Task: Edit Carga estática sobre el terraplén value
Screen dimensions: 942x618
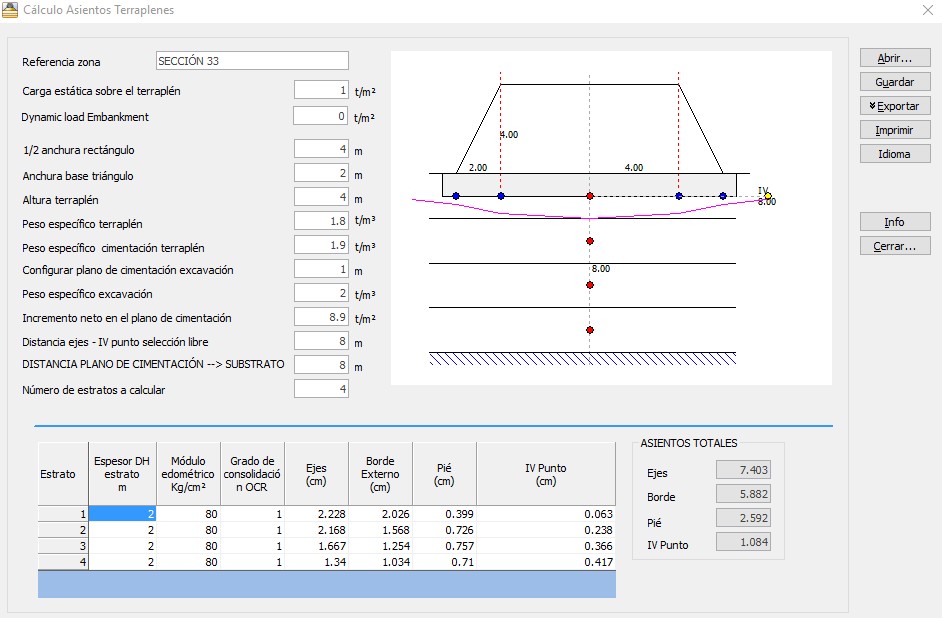Action: click(321, 90)
